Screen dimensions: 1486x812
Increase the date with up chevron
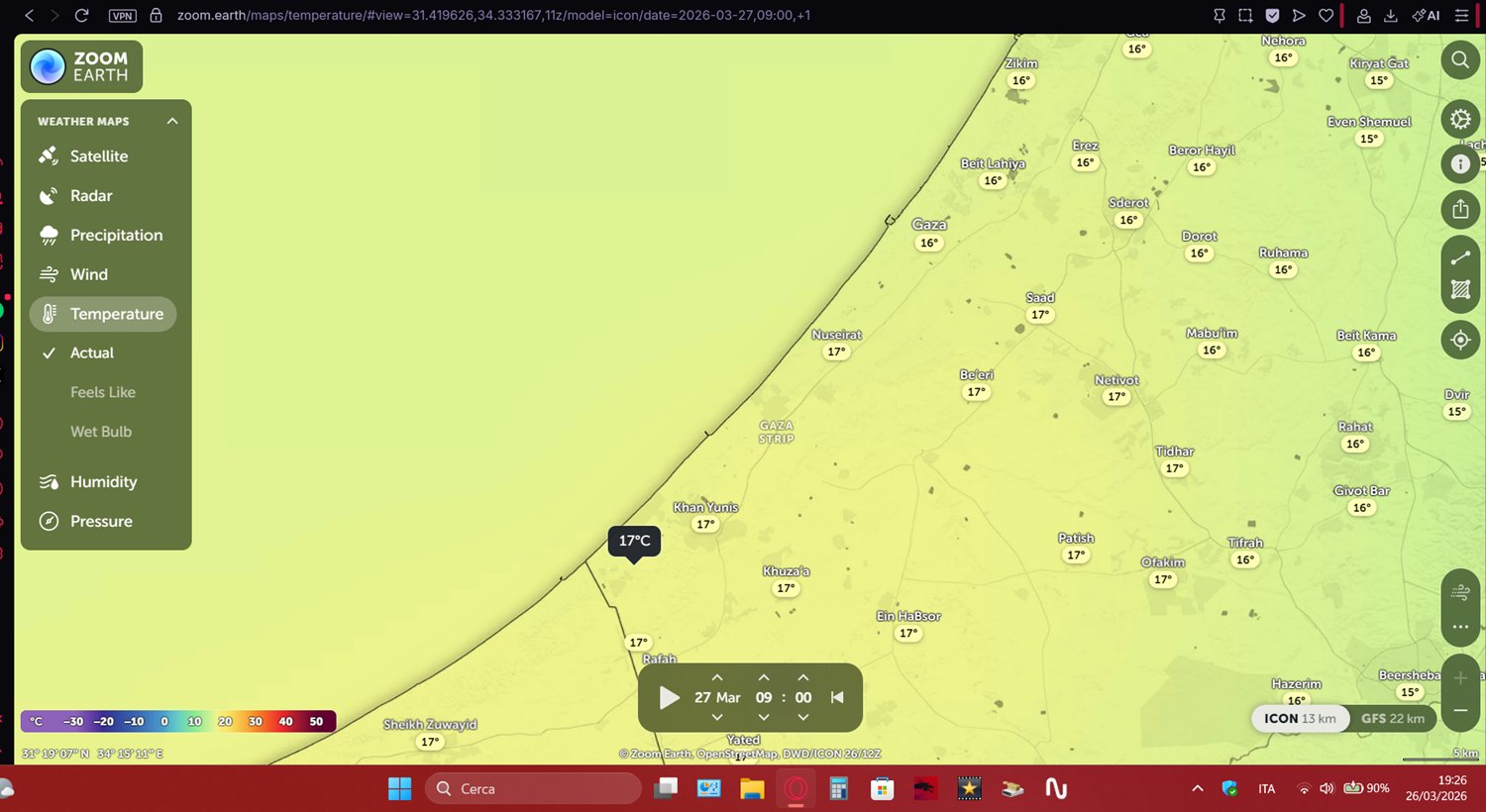[x=717, y=678]
